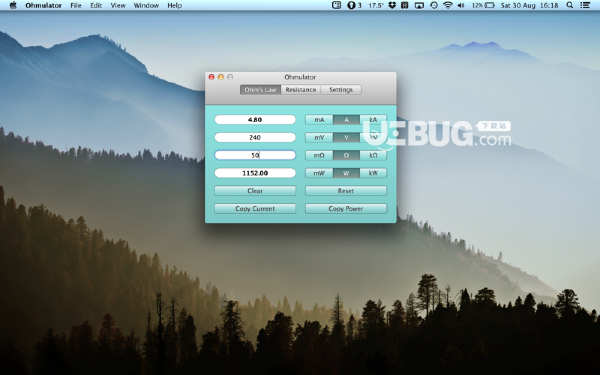Open the Time Machine menu icon
This screenshot has width=600, height=375.
tap(434, 5)
